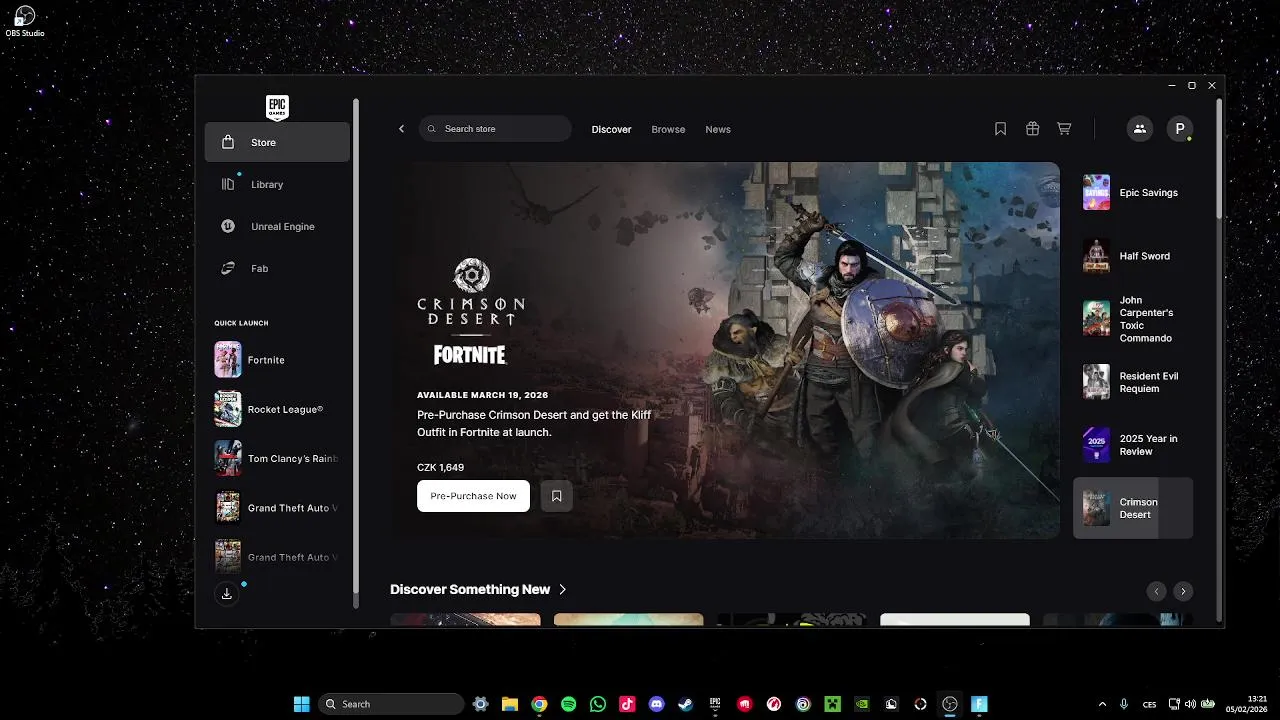
Task: Open OBS Studio taskbar icon
Action: 950,704
